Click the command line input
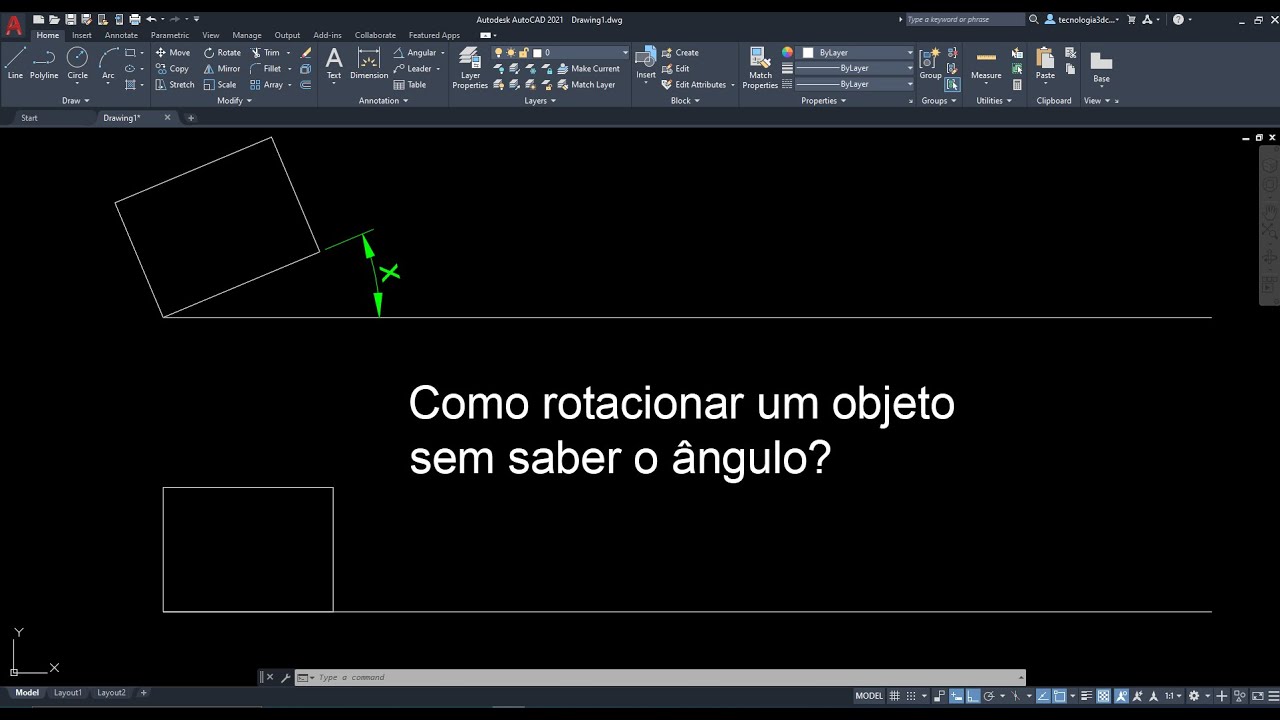Screen dimensions: 1280x720 [660, 678]
